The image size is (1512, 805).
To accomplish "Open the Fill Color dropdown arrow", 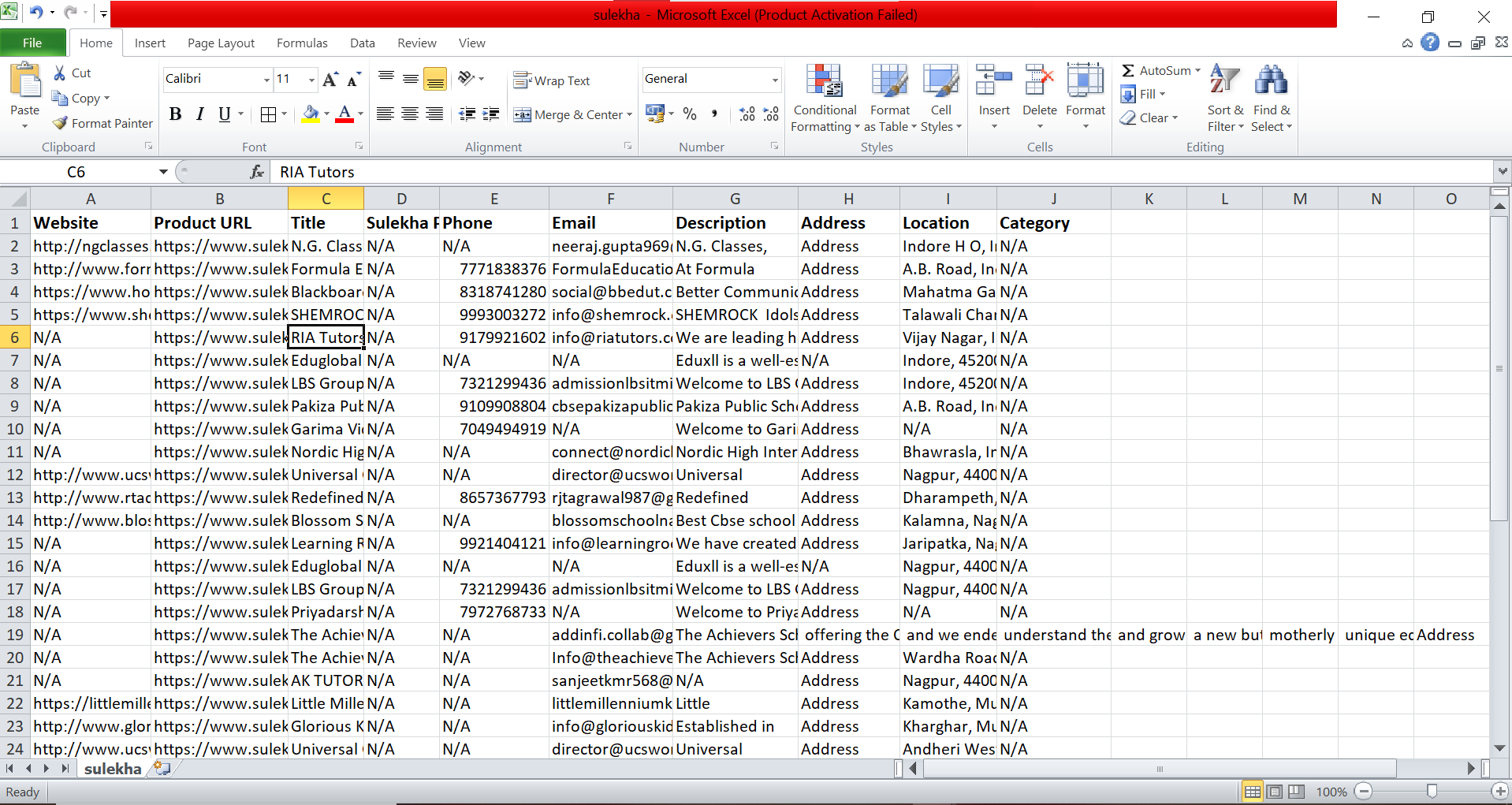I will (x=325, y=114).
